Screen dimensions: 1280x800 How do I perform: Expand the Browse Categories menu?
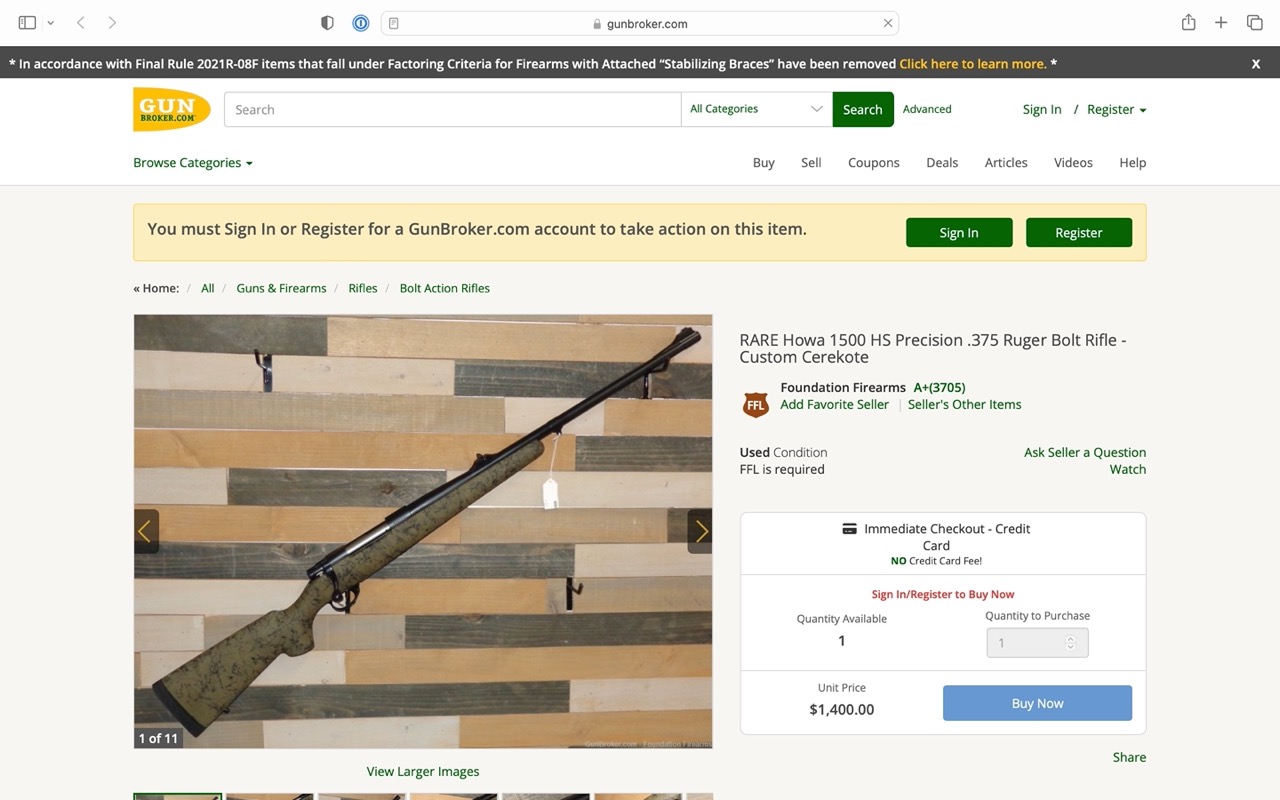coord(193,163)
